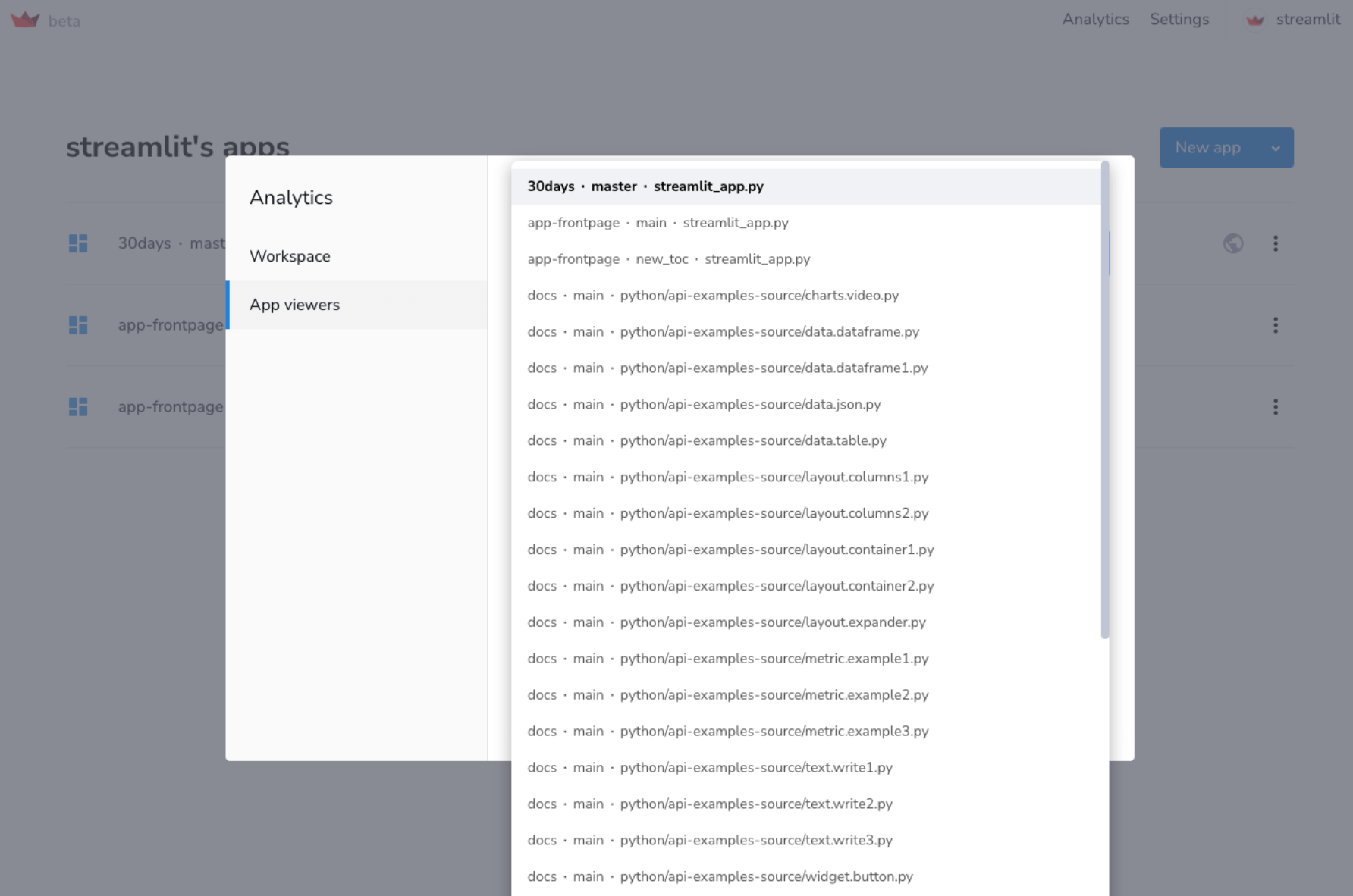Select docs main data.dataframe.py entry
The image size is (1353, 896).
[x=723, y=332]
